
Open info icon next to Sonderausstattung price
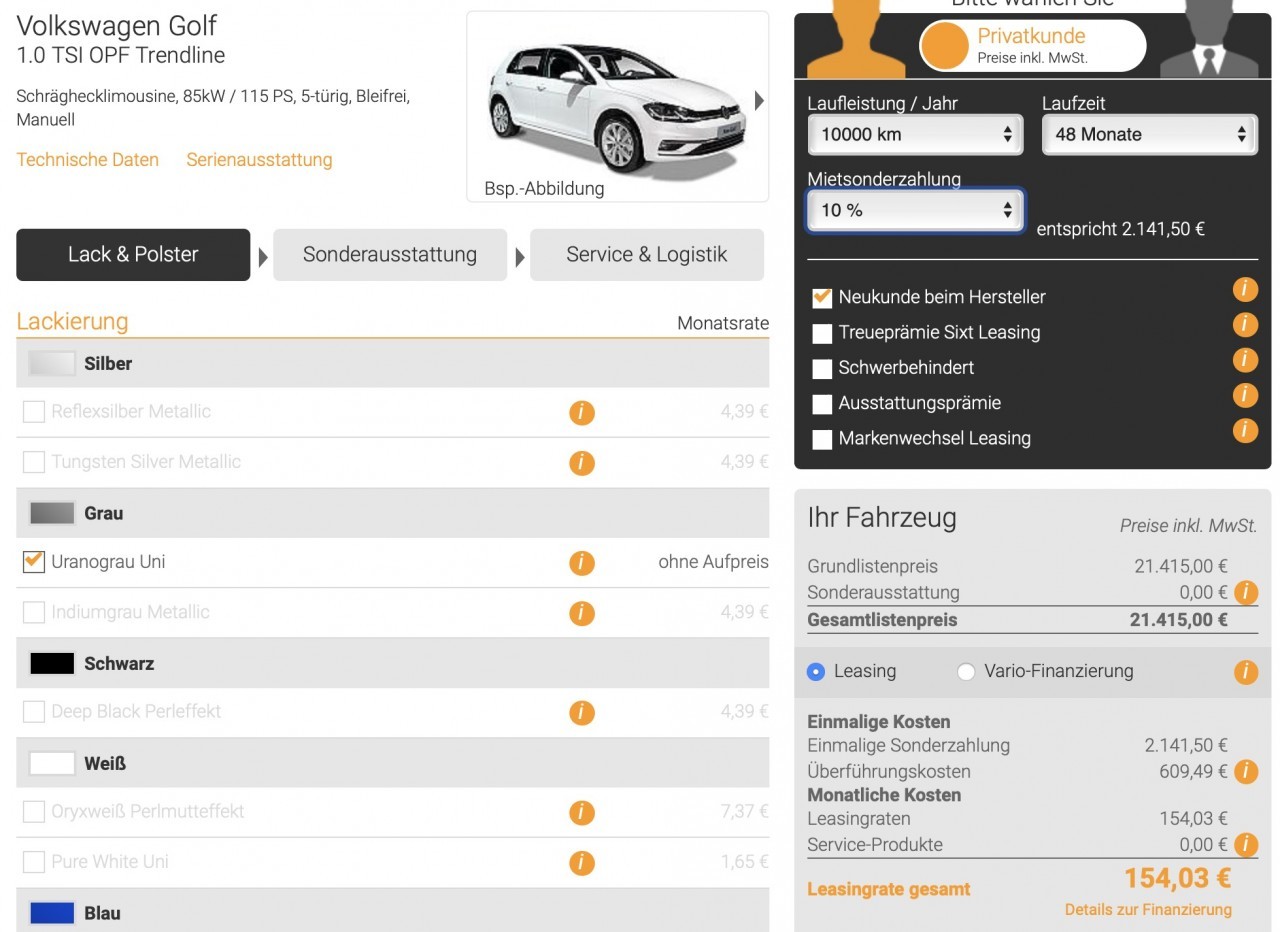coord(1246,593)
